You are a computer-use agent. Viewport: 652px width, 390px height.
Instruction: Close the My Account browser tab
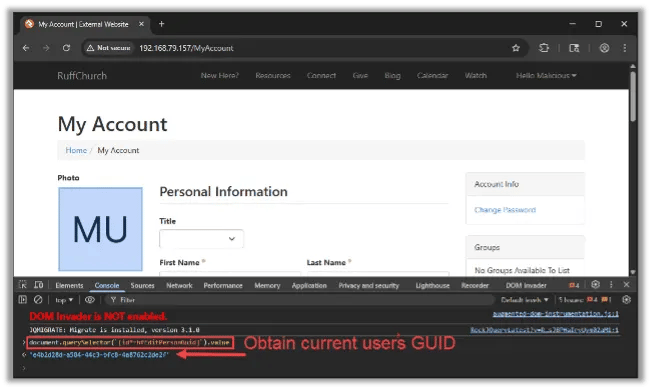point(141,24)
